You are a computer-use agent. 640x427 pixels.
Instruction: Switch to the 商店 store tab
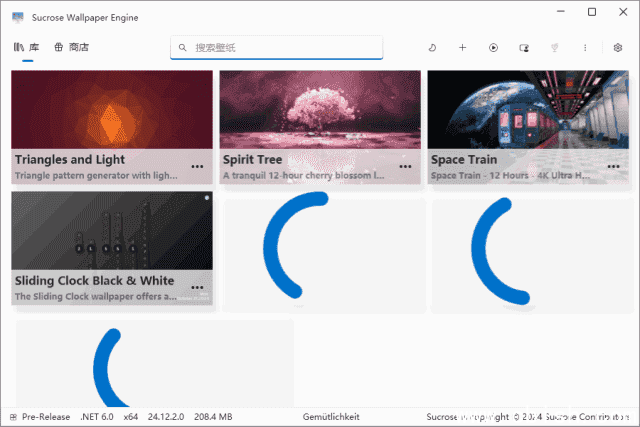pyautogui.click(x=72, y=47)
